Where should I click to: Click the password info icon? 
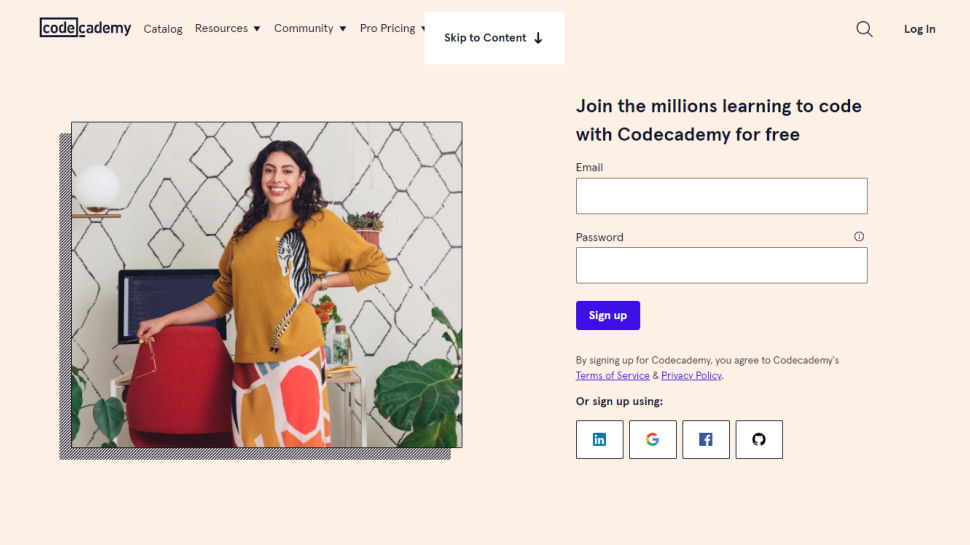pos(859,236)
